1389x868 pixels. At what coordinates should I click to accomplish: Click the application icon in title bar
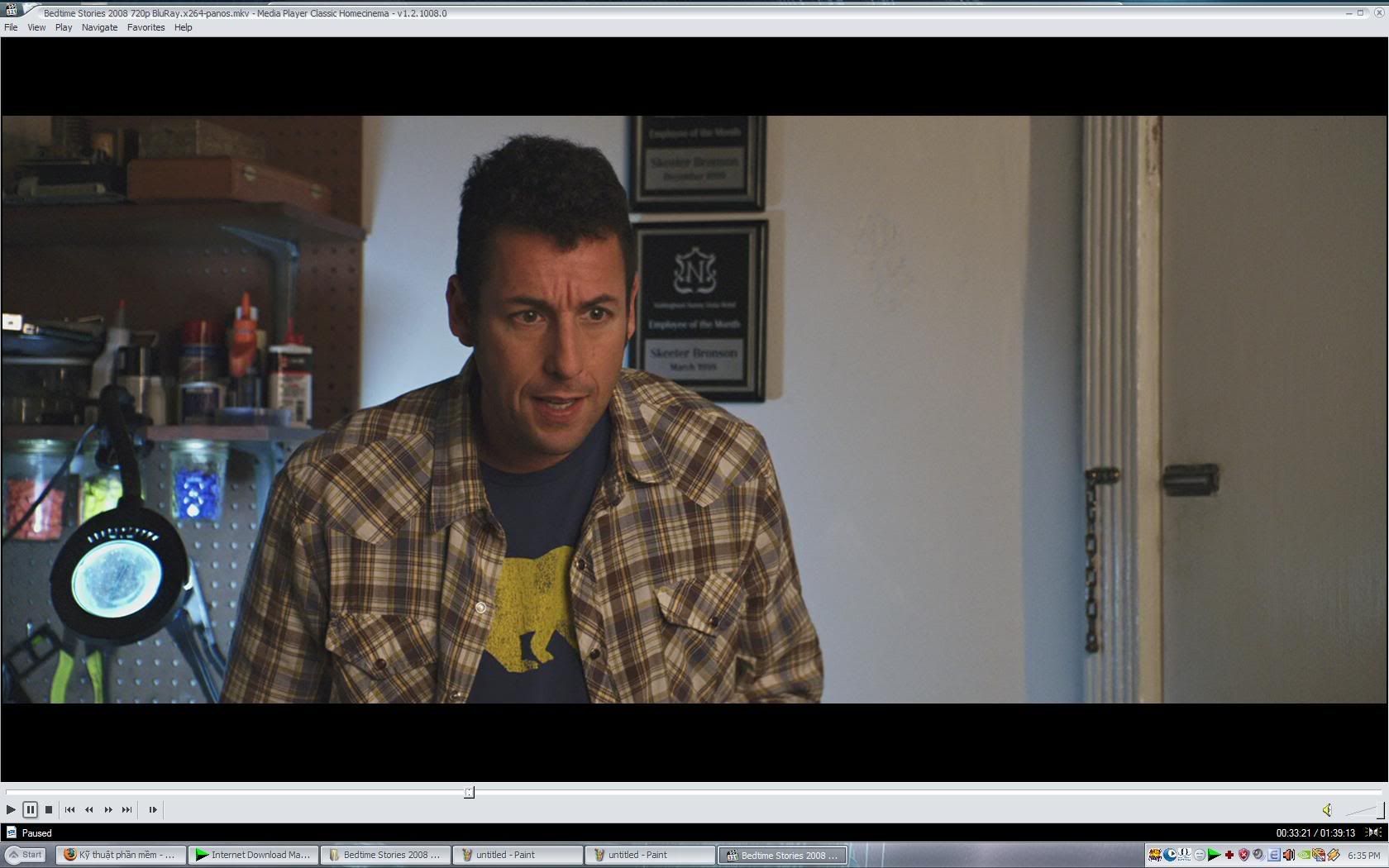click(12, 12)
